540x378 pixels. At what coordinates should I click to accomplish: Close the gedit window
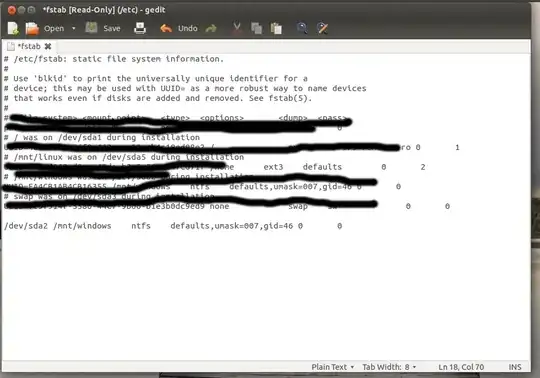pos(12,10)
